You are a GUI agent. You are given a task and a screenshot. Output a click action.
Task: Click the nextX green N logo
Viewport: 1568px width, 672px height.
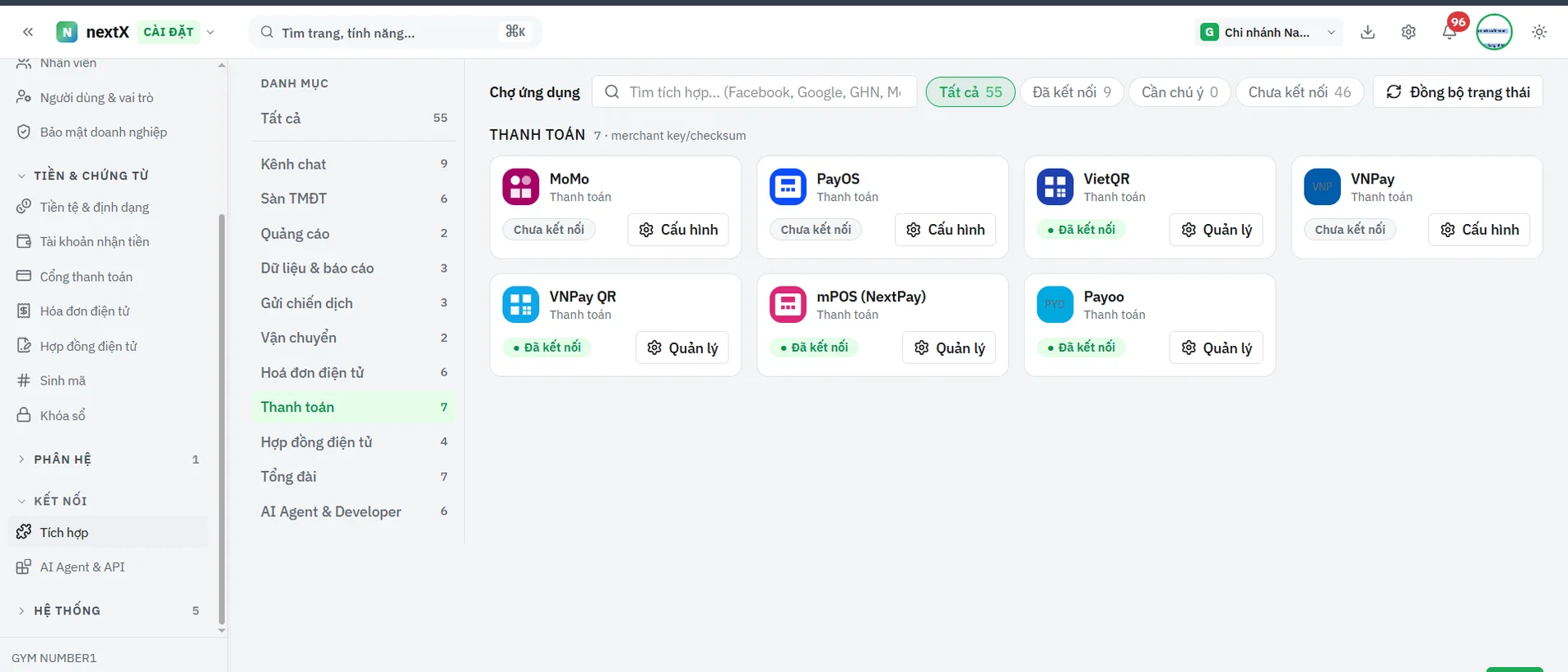67,32
